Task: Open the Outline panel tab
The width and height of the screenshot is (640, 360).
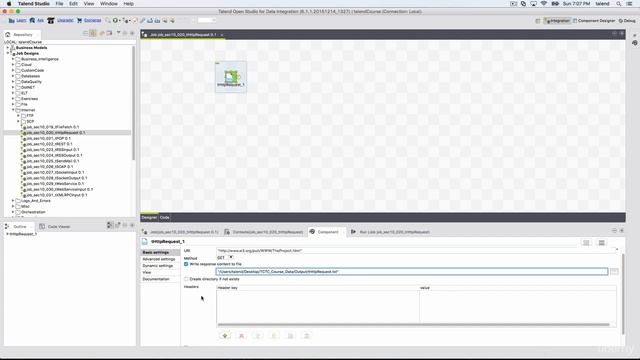Action: 19,227
